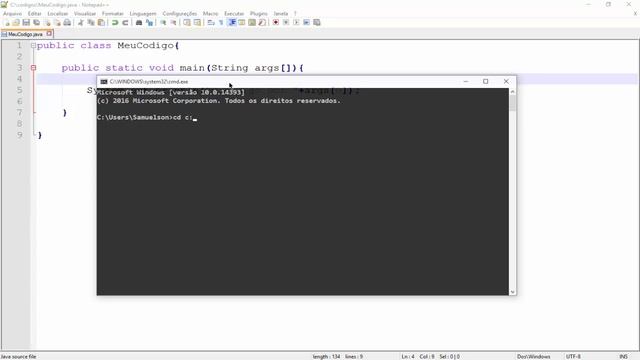Image resolution: width=640 pixels, height=360 pixels.
Task: Click the 'public static void main' line
Action: [182, 68]
